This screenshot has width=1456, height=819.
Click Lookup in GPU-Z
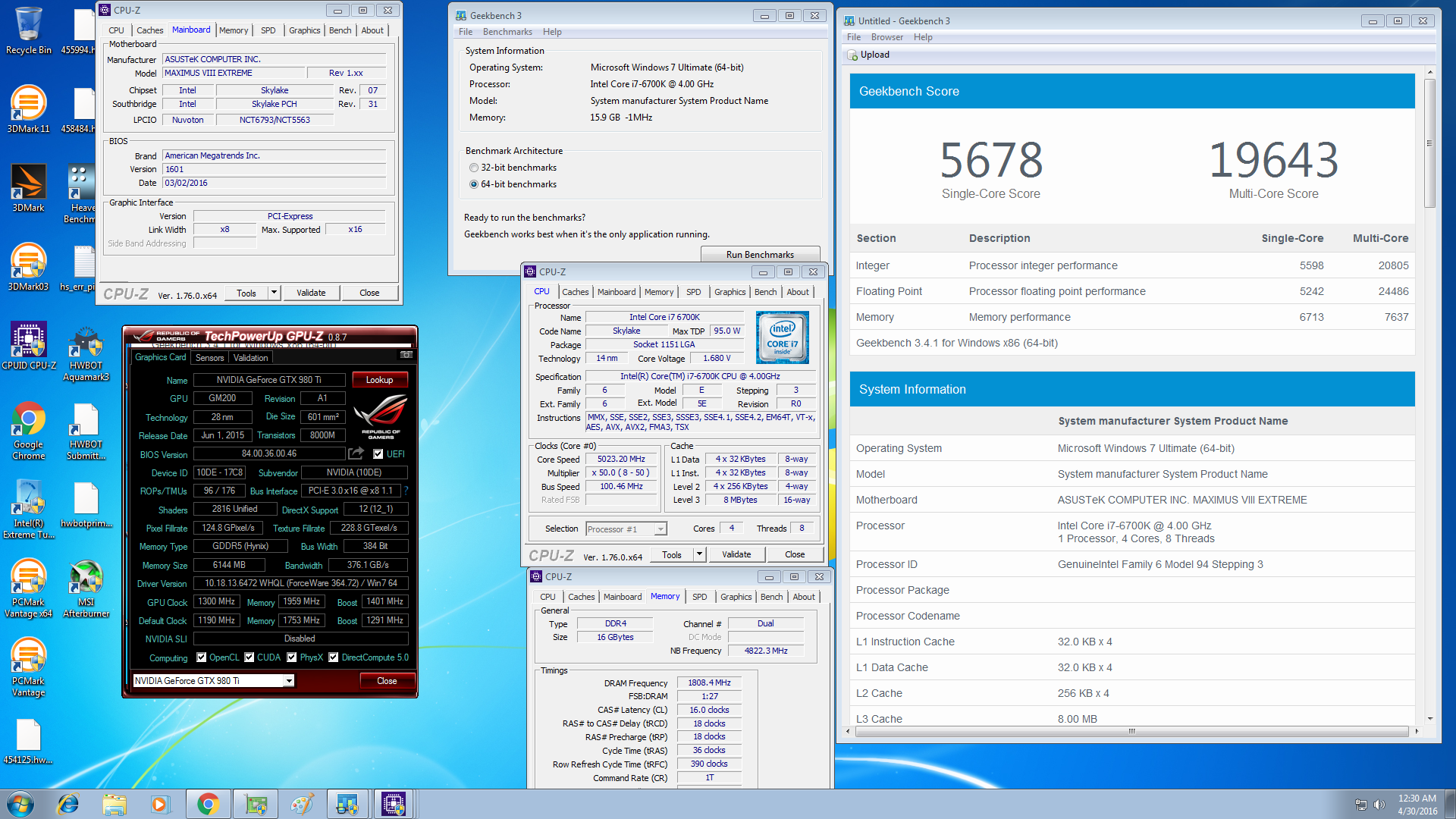click(379, 380)
